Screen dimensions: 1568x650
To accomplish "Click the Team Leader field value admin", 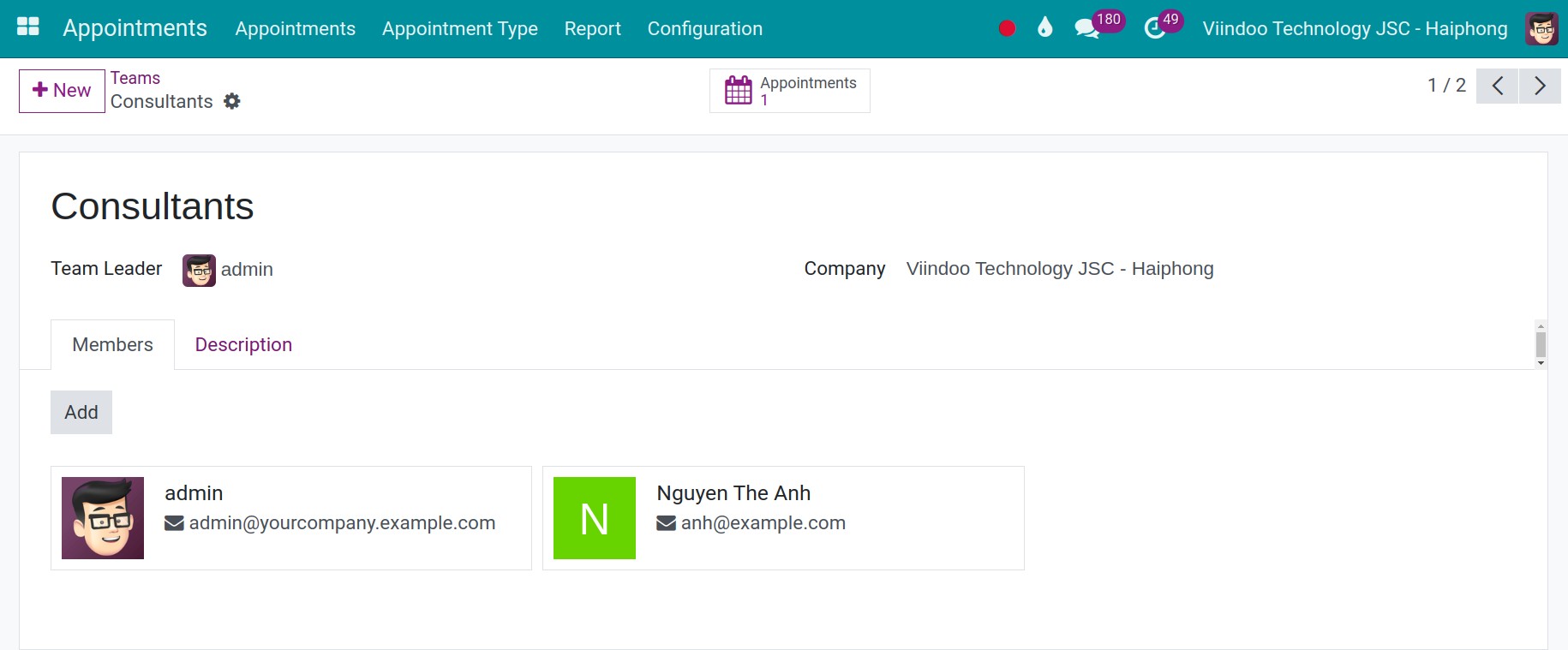I will coord(247,270).
